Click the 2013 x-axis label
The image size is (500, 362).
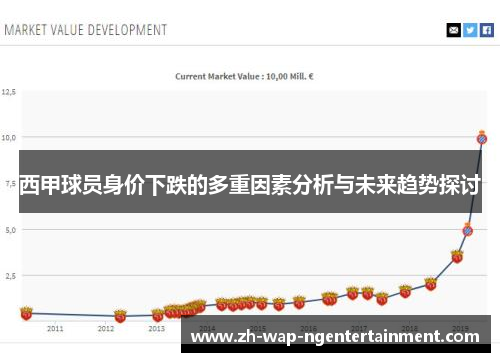(x=157, y=329)
